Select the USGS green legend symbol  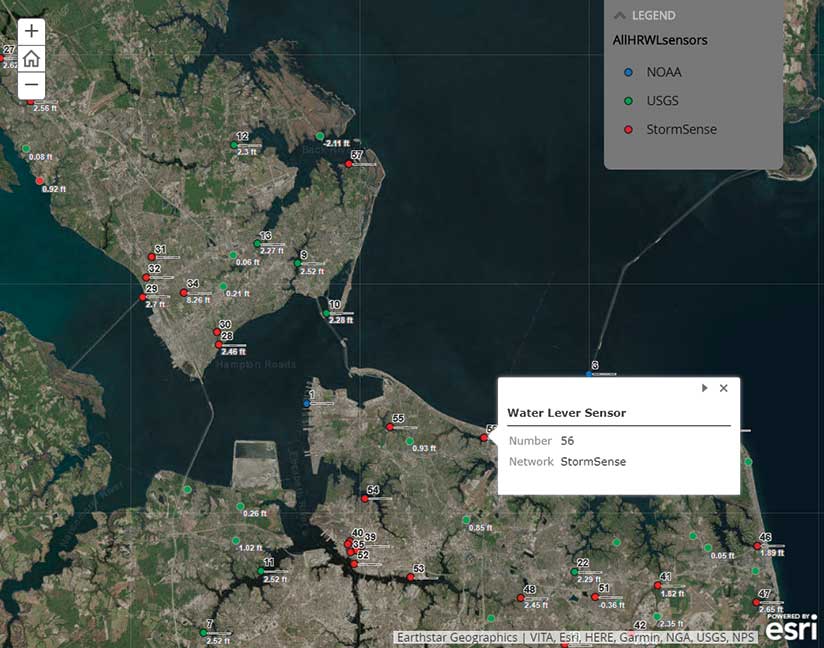pyautogui.click(x=628, y=101)
